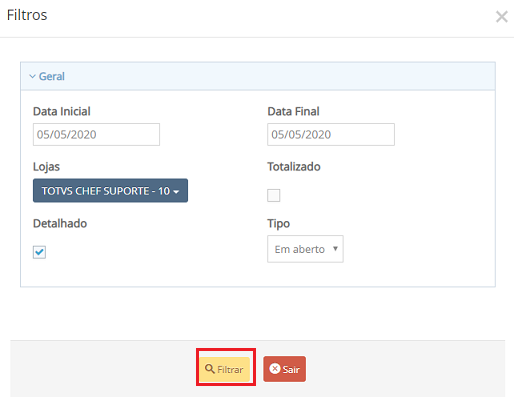The image size is (514, 397).
Task: Click the 'Filtros' dialog title
Action: coord(27,15)
